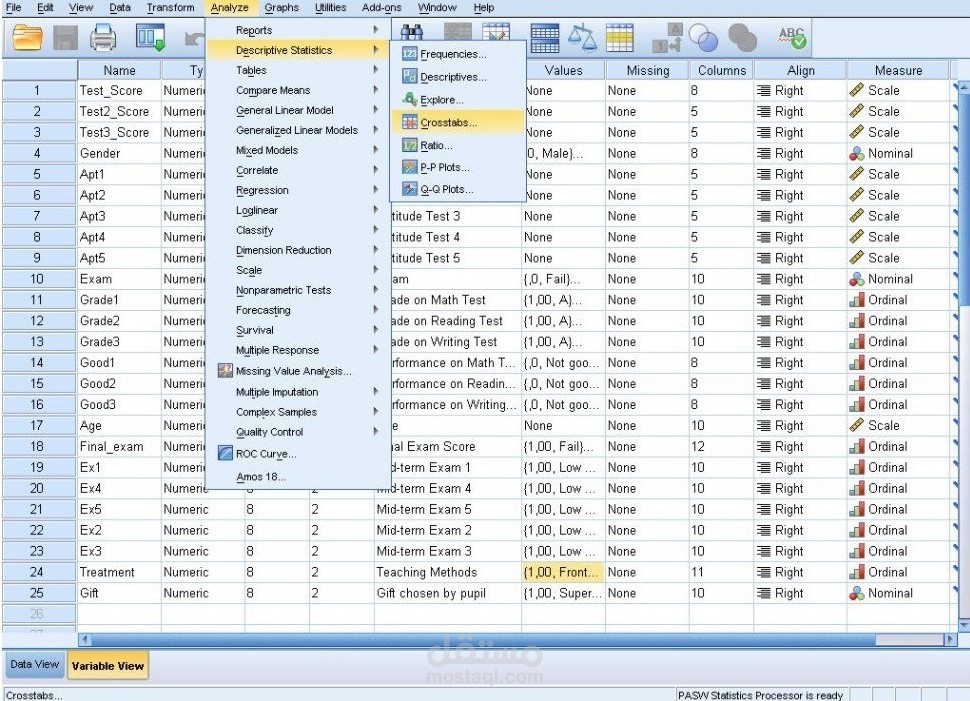The image size is (970, 701).
Task: Expand the Nonparametric Tests submenu
Action: (298, 290)
